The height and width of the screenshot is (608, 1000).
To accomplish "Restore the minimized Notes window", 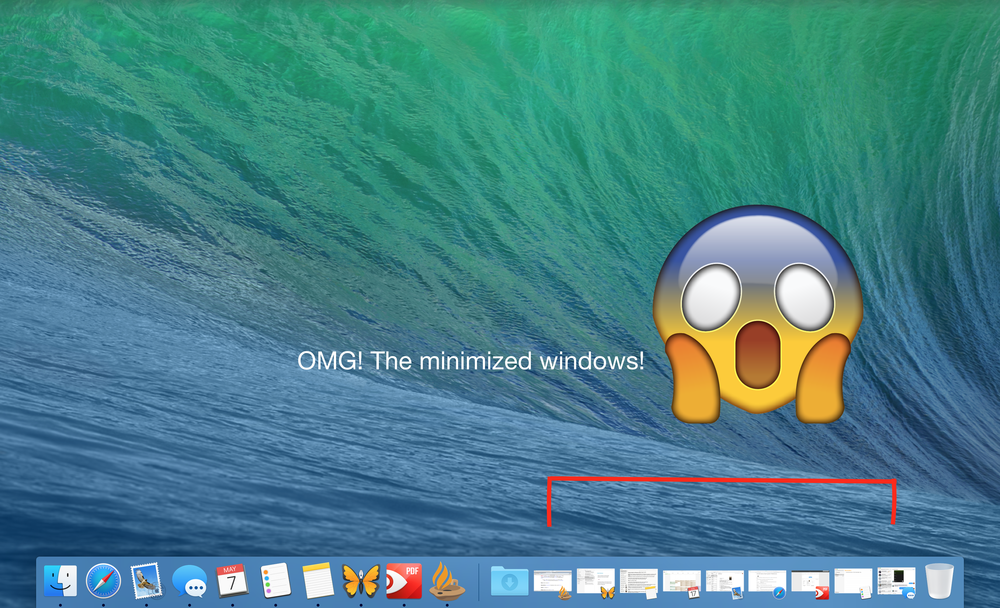I will [638, 582].
